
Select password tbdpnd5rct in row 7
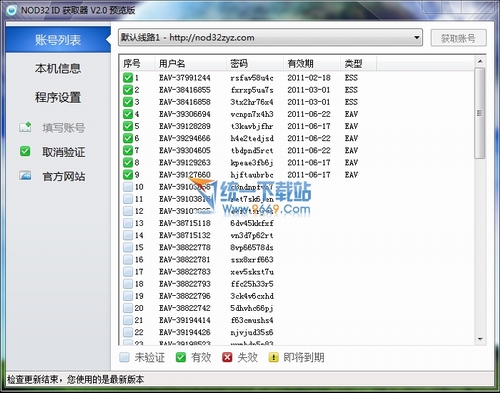(x=252, y=151)
